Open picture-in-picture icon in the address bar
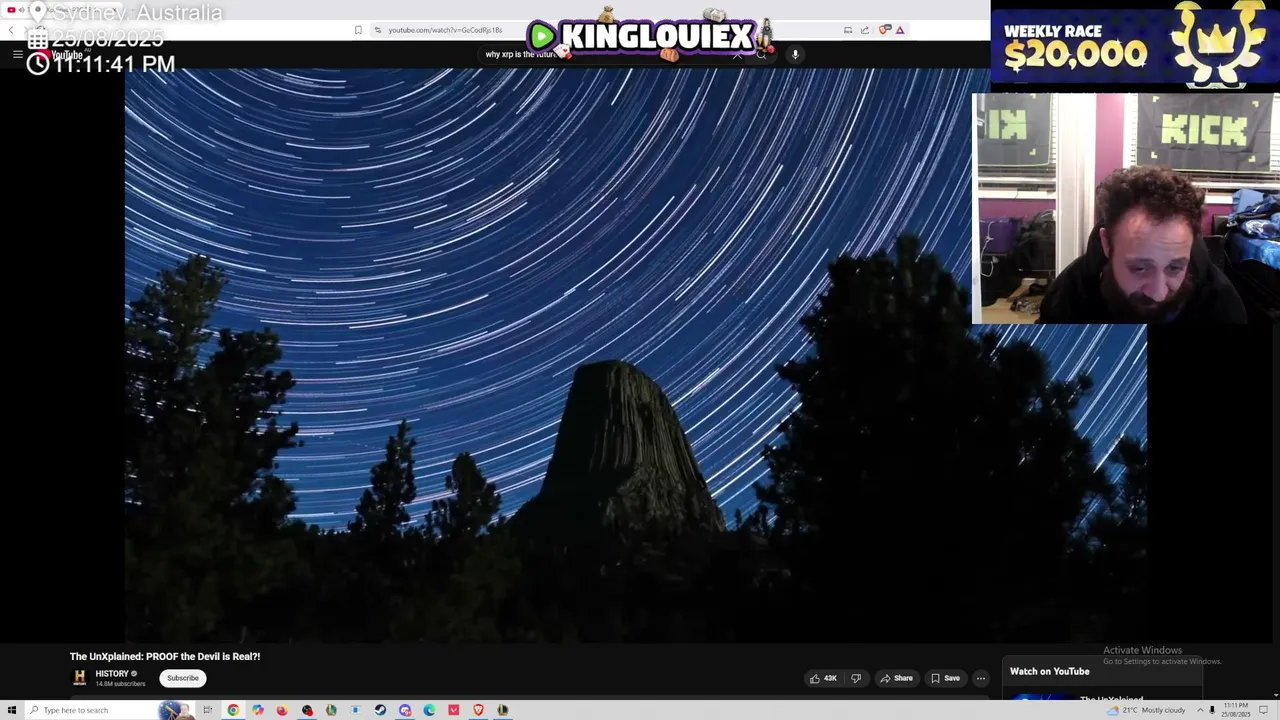Viewport: 1280px width, 720px height. (x=848, y=30)
